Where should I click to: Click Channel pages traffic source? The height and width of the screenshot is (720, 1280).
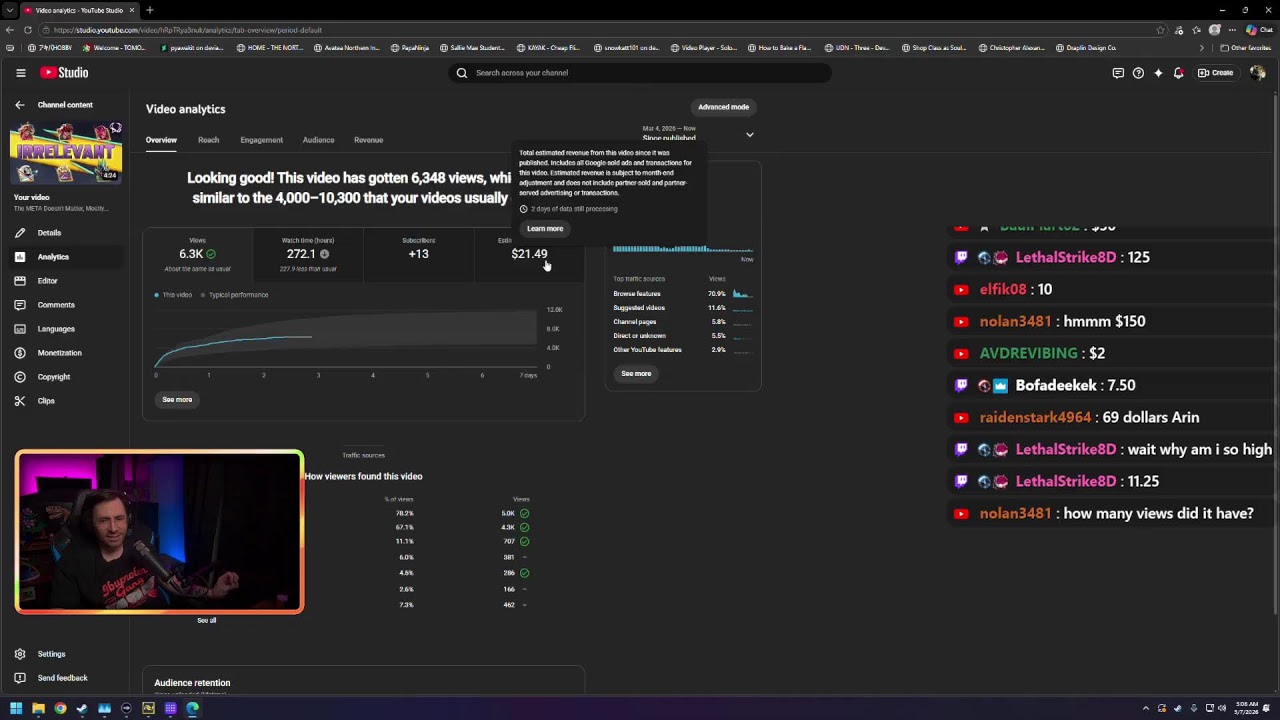click(x=635, y=322)
